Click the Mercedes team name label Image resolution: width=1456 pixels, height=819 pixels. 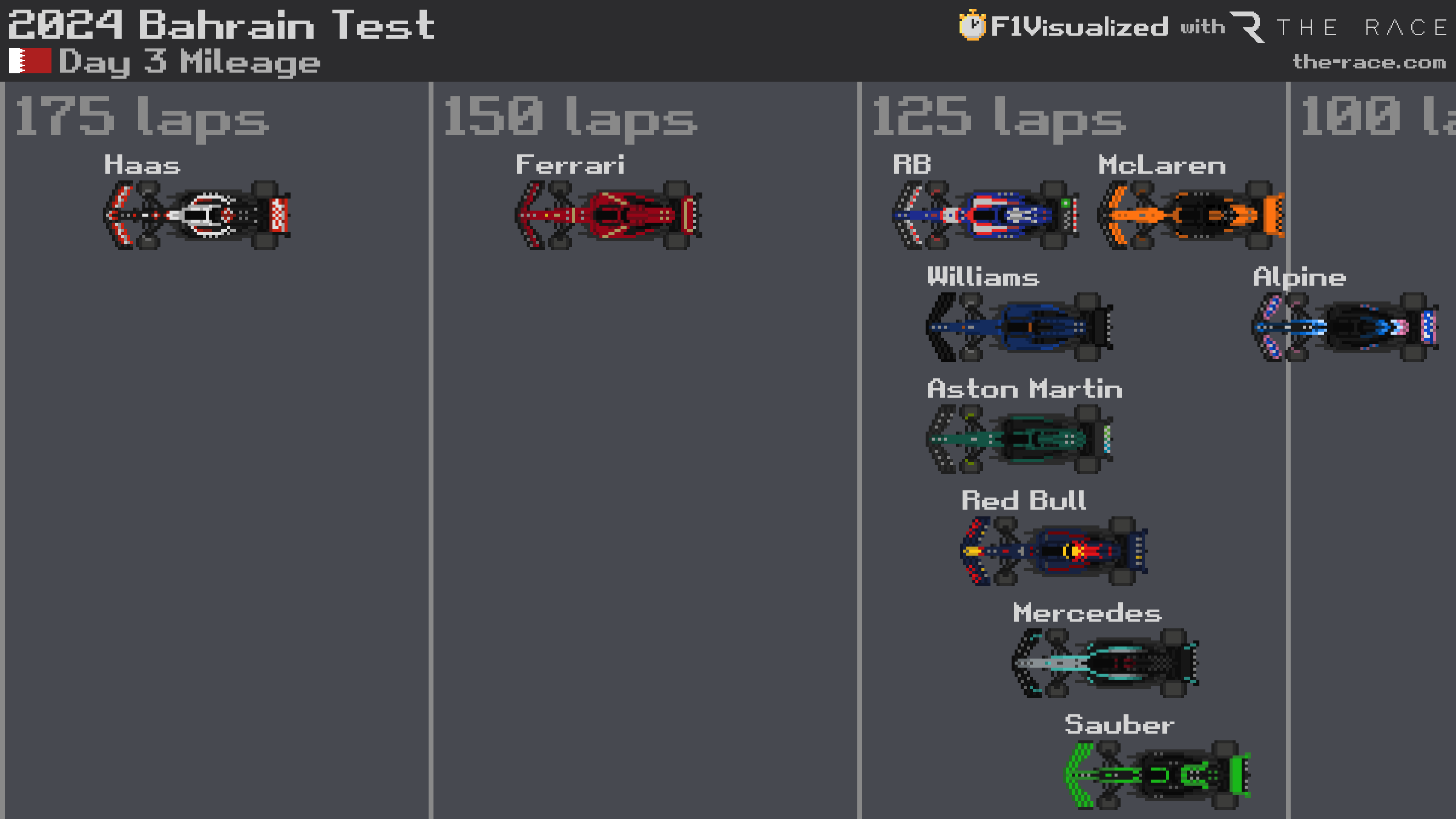pyautogui.click(x=1087, y=613)
